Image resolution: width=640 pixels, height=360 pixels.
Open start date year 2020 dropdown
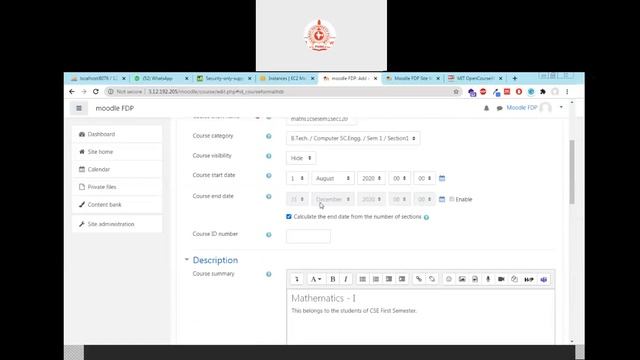[371, 178]
